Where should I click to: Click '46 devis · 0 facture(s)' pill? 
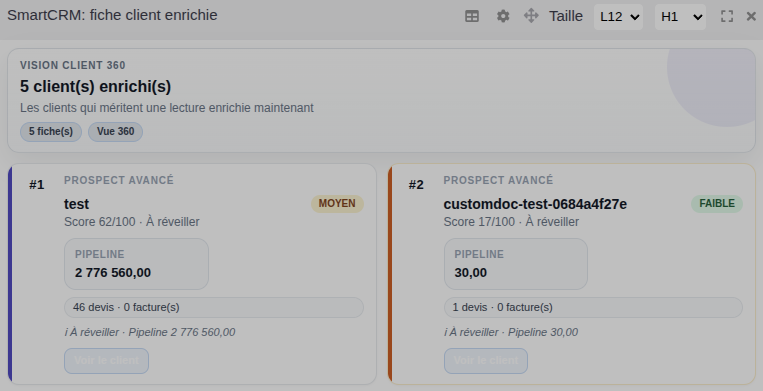(214, 307)
